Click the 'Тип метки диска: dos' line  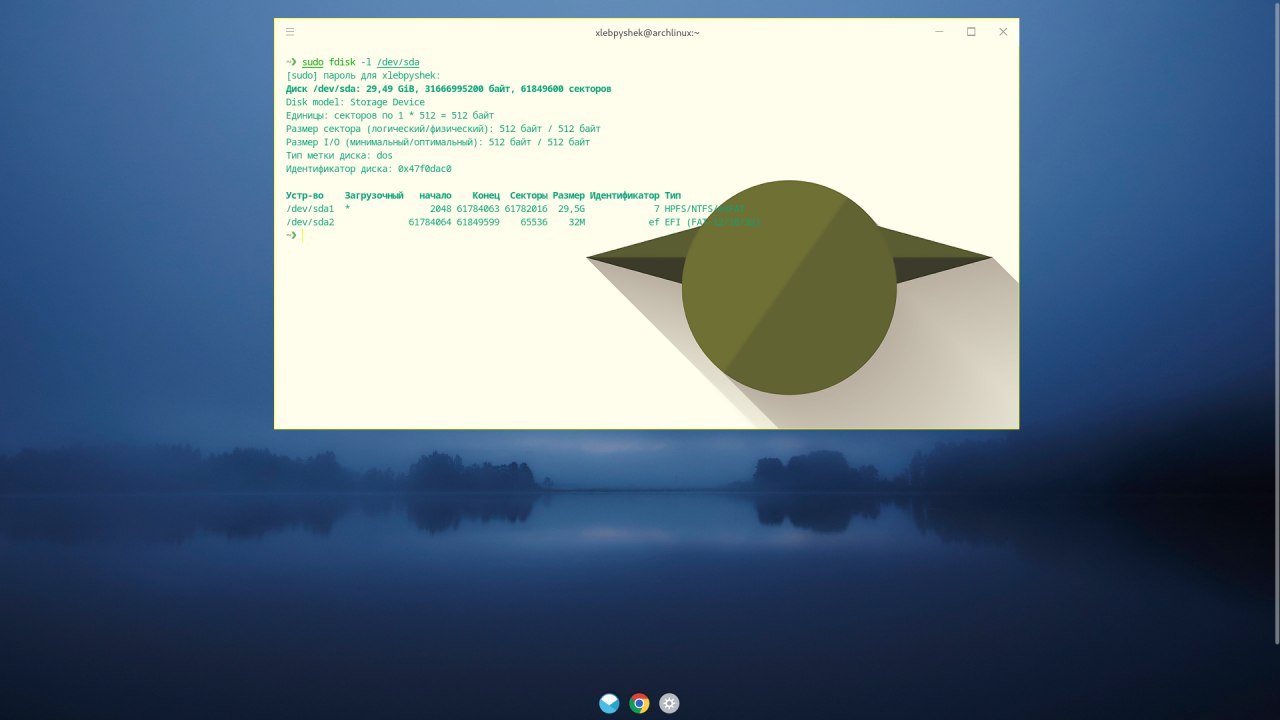pos(339,155)
